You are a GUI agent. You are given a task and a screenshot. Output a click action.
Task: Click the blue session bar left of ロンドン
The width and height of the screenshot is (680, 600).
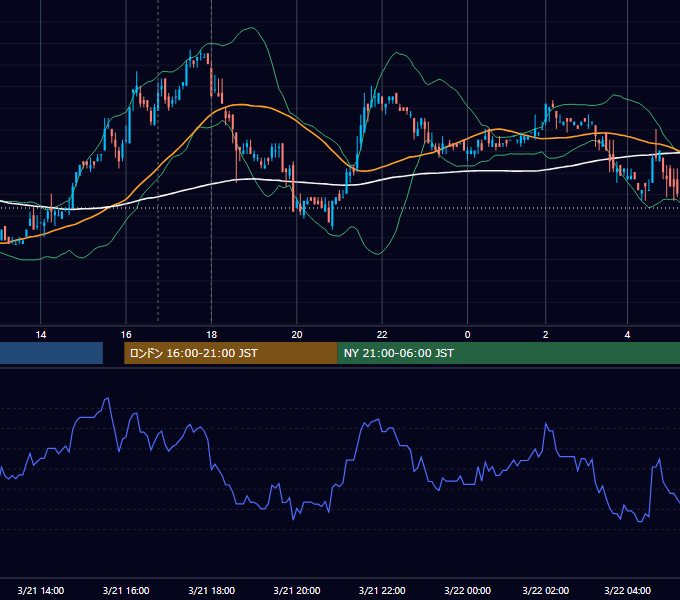[51, 353]
